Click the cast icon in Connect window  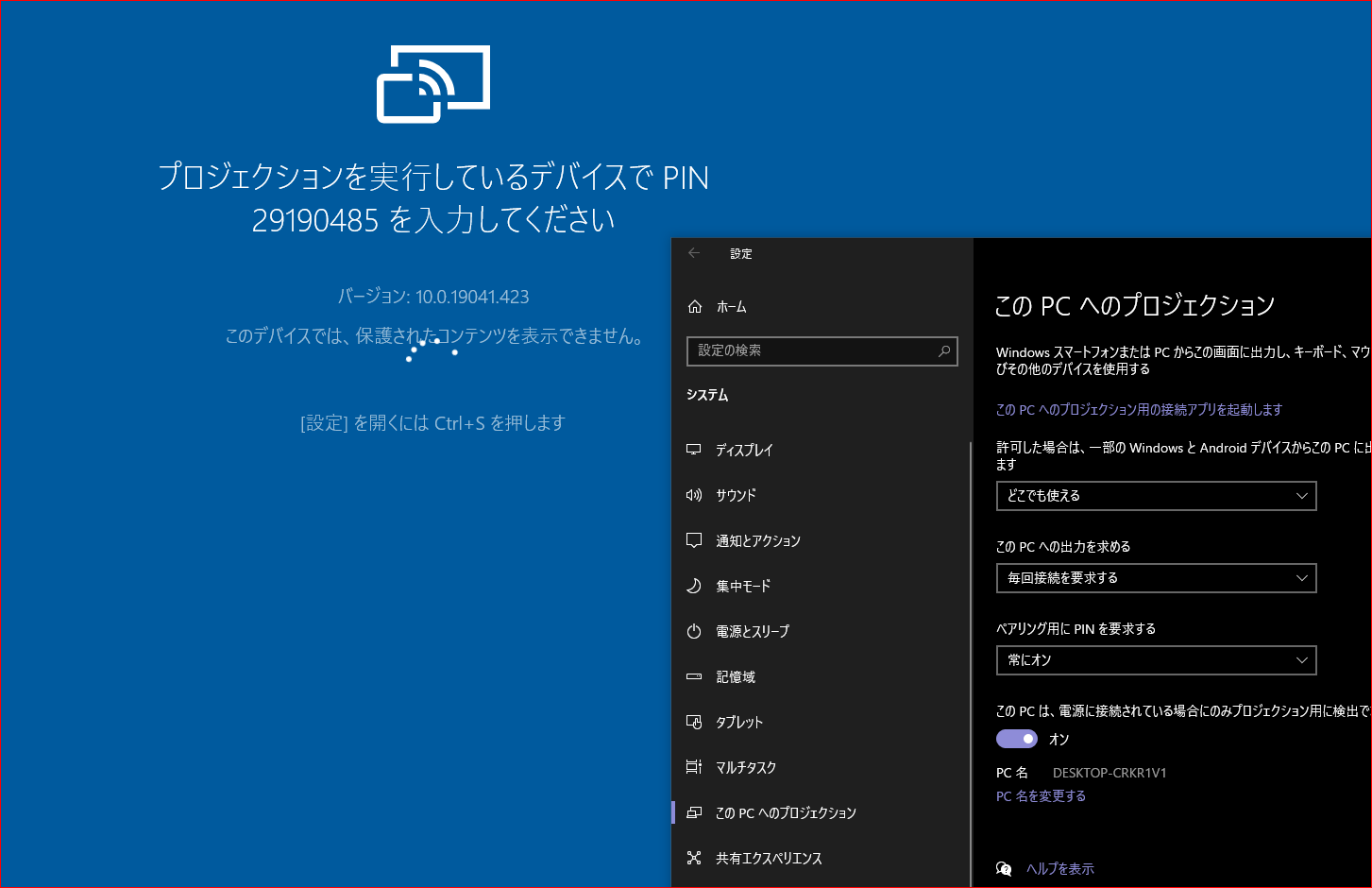[433, 84]
